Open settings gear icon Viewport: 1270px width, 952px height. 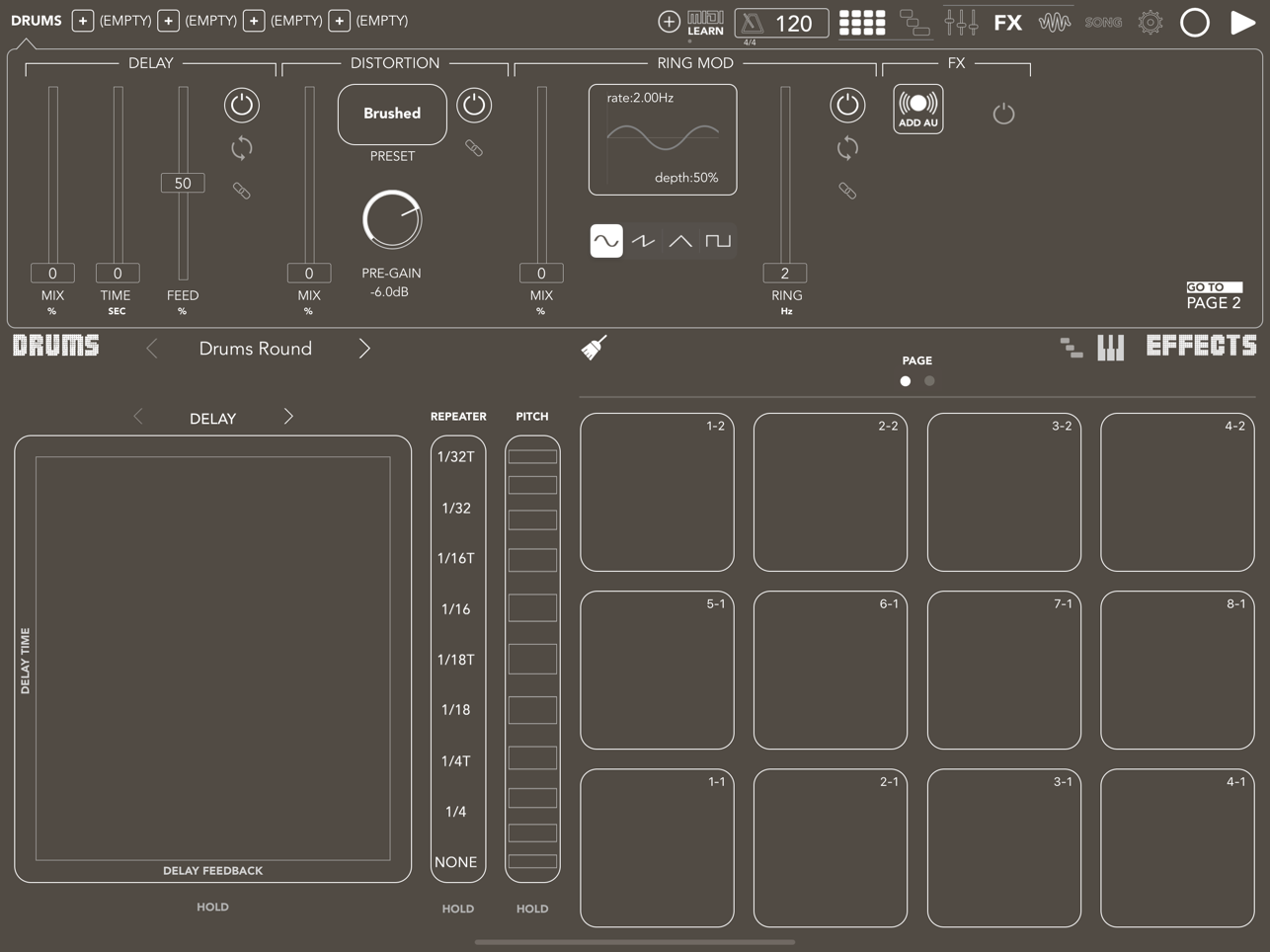[x=1150, y=22]
